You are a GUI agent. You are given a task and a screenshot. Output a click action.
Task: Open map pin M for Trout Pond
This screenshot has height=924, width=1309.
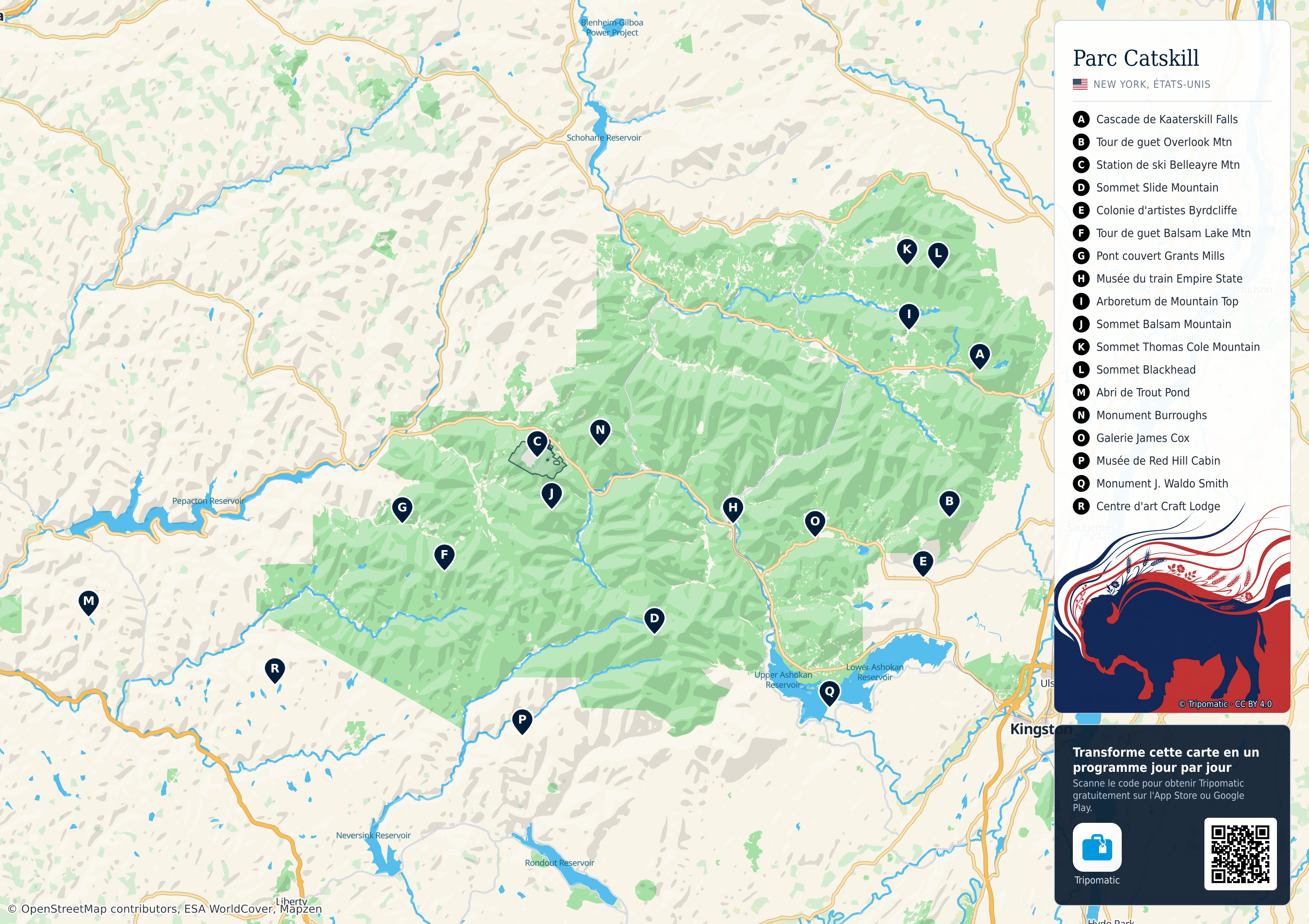[x=89, y=602]
